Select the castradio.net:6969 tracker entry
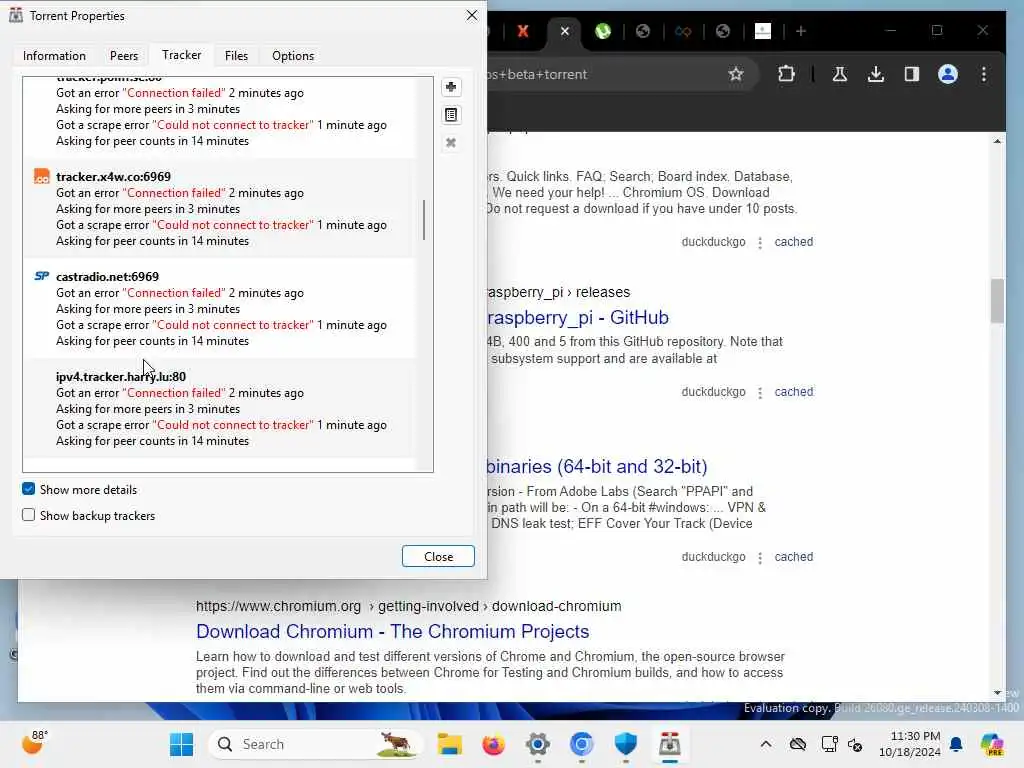The height and width of the screenshot is (768, 1024). coord(219,308)
